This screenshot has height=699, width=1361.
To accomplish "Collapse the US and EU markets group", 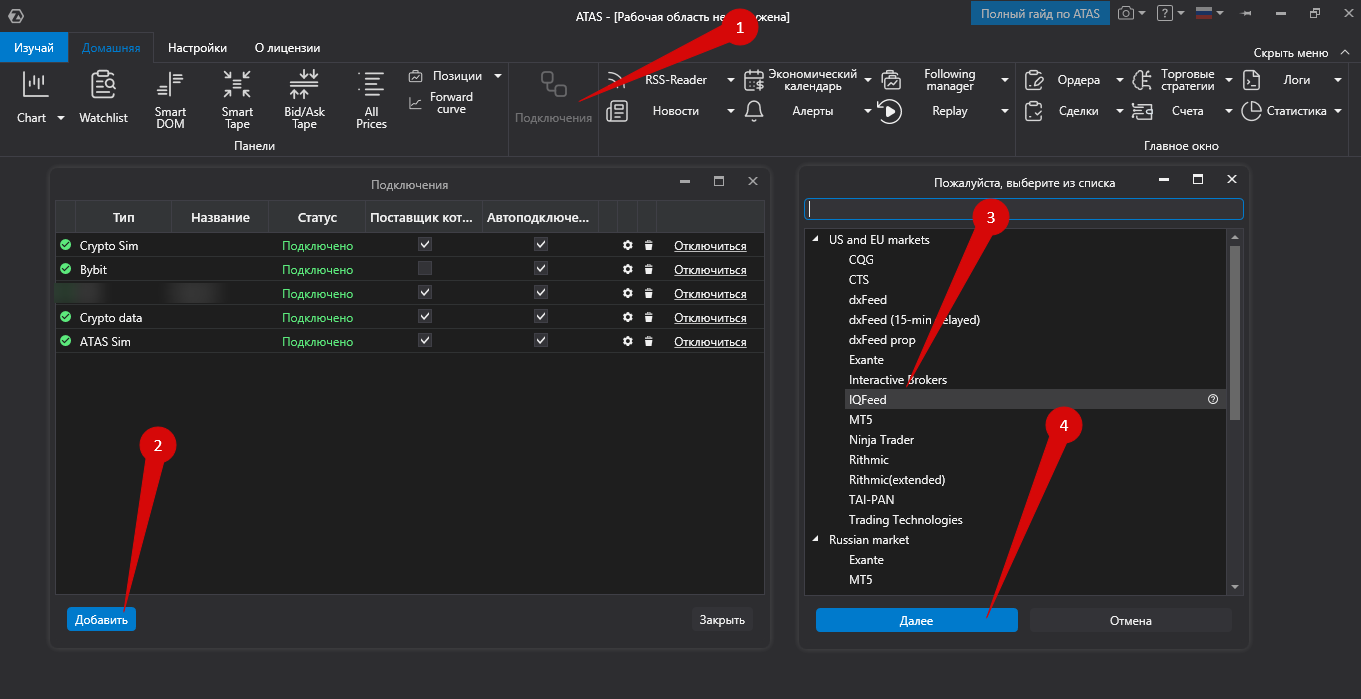I will (815, 240).
